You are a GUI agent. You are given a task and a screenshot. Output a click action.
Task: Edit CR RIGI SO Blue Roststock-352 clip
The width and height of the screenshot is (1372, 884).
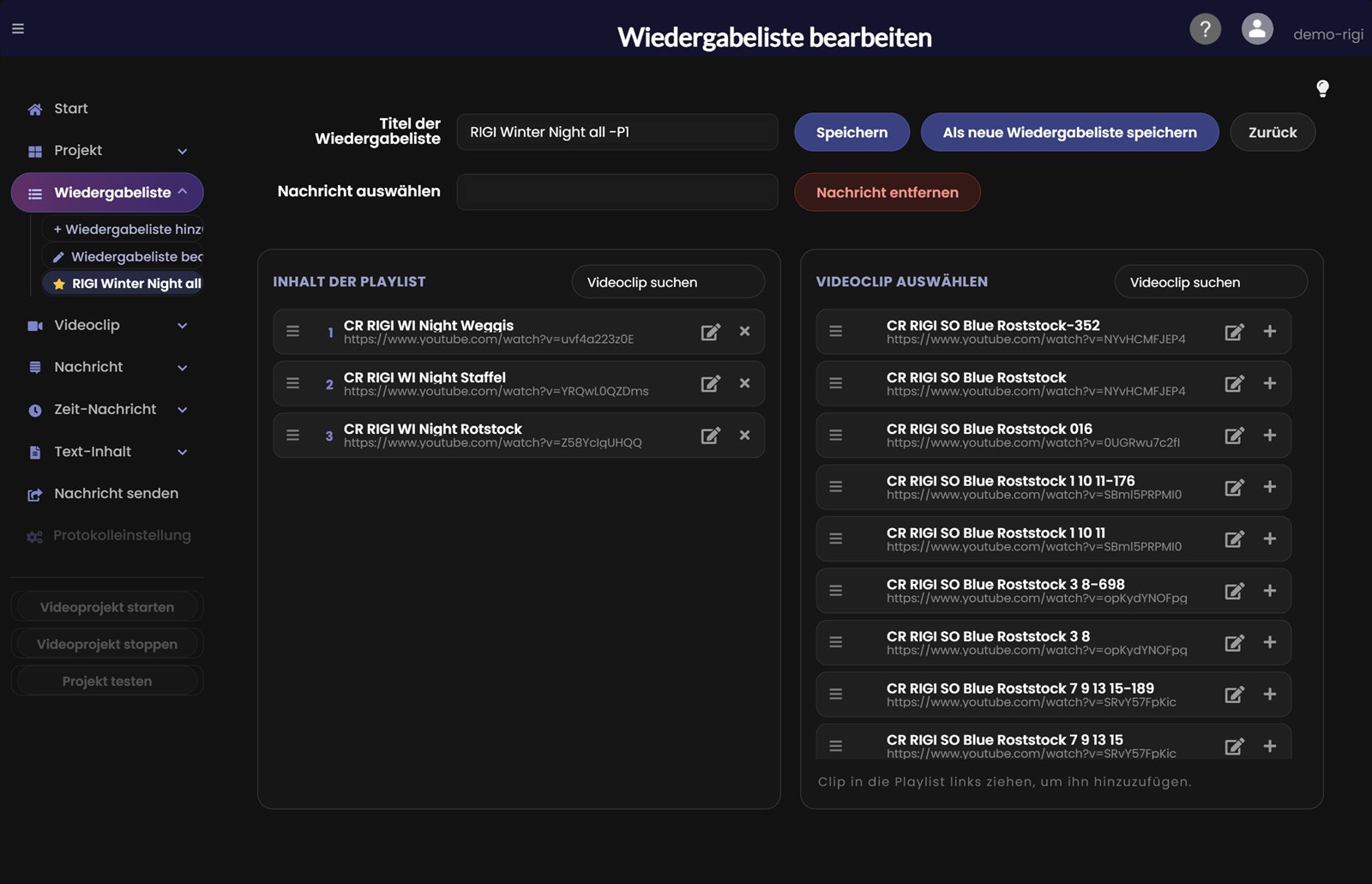[1234, 333]
